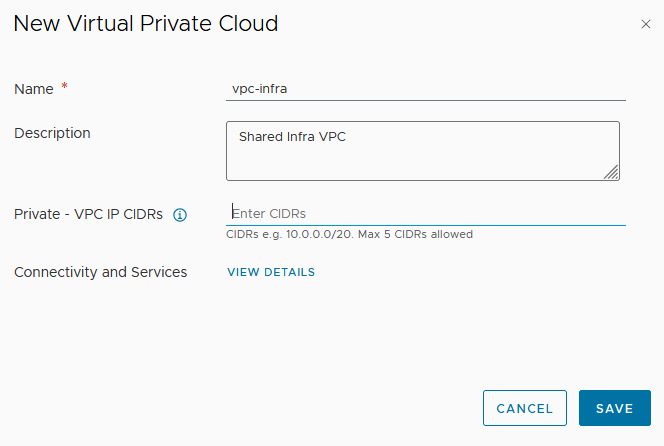Viewport: 664px width, 446px height.
Task: Click the New Virtual Private Cloud title
Action: pyautogui.click(x=145, y=23)
